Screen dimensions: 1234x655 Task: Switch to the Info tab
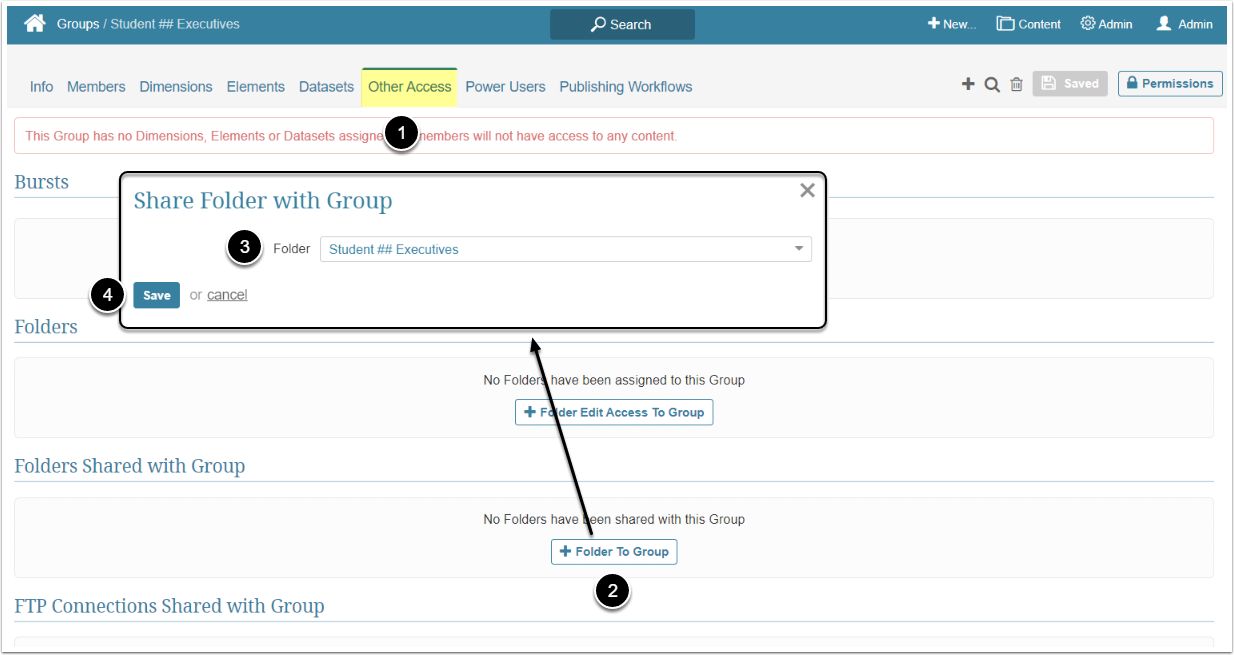(x=41, y=87)
